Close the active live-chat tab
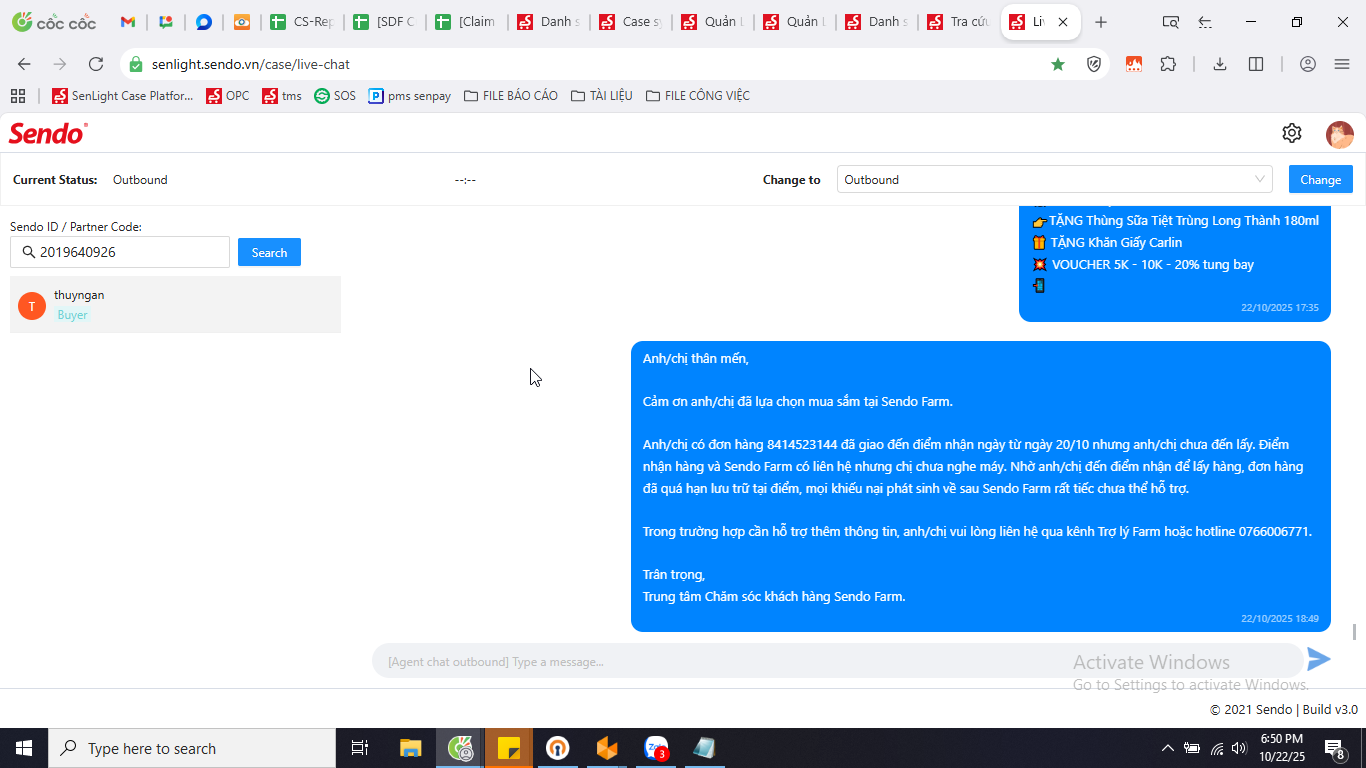1366x768 pixels. (1063, 22)
